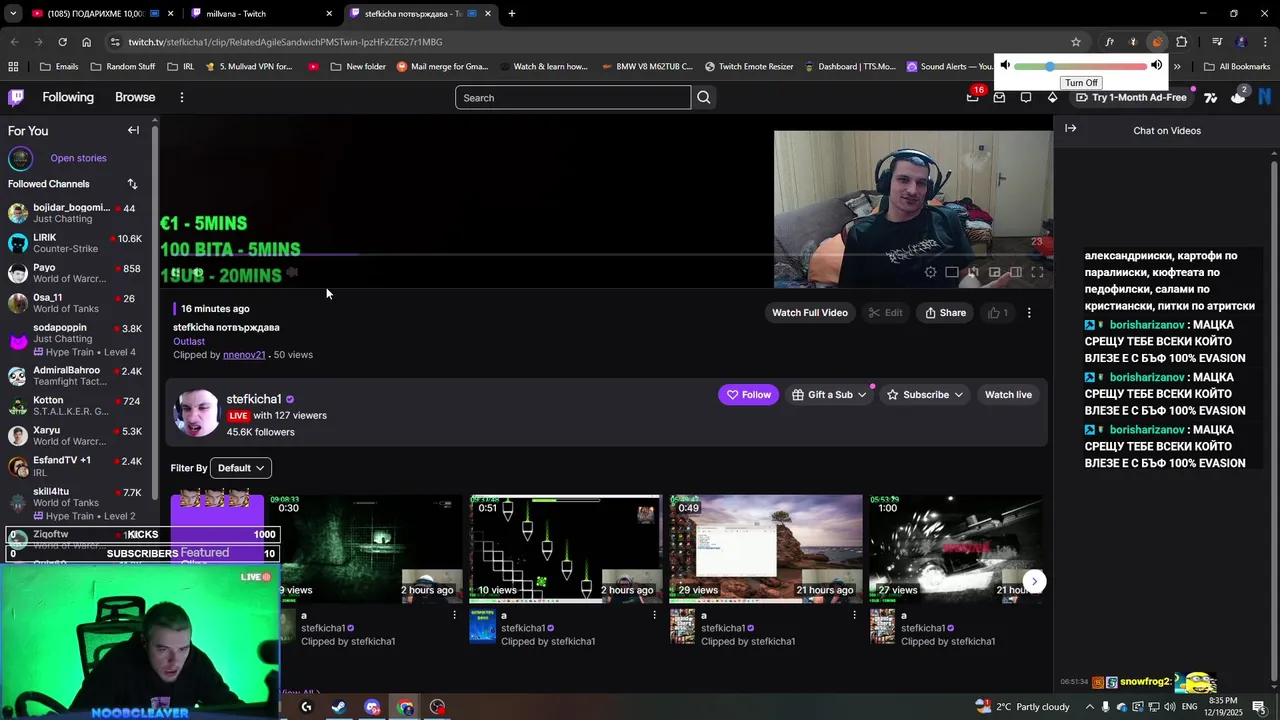Screen dimensions: 1280x720
Task: Bookmark this page with star icon
Action: point(1076,42)
